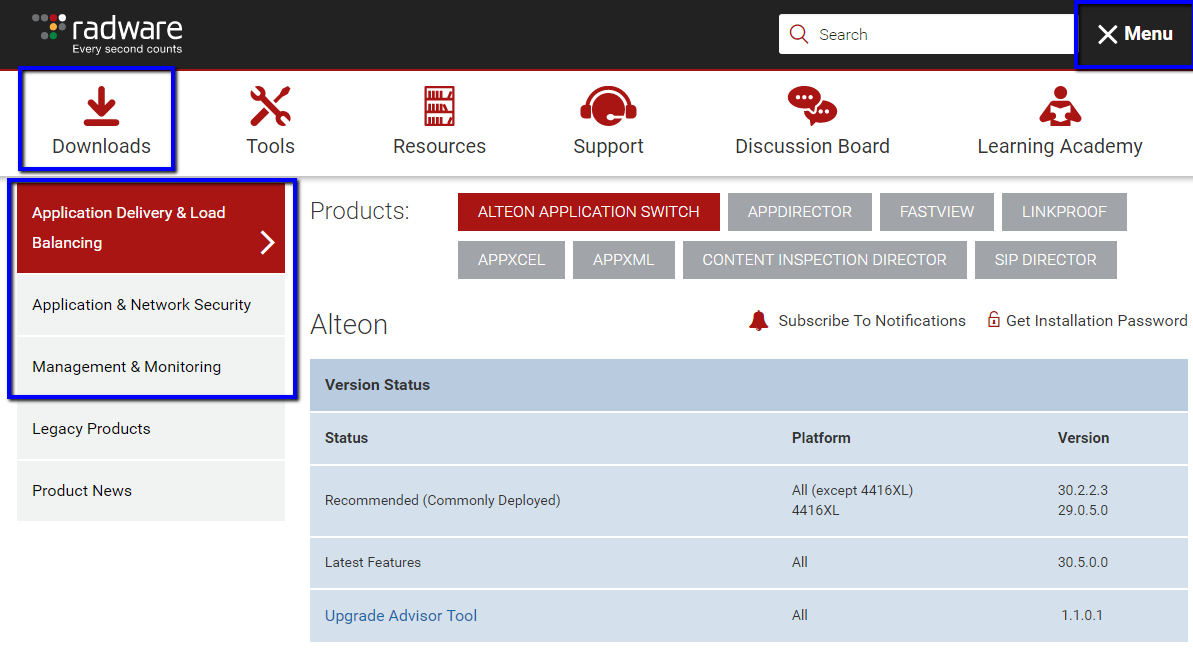
Task: Click the Radware logo
Action: 108,33
